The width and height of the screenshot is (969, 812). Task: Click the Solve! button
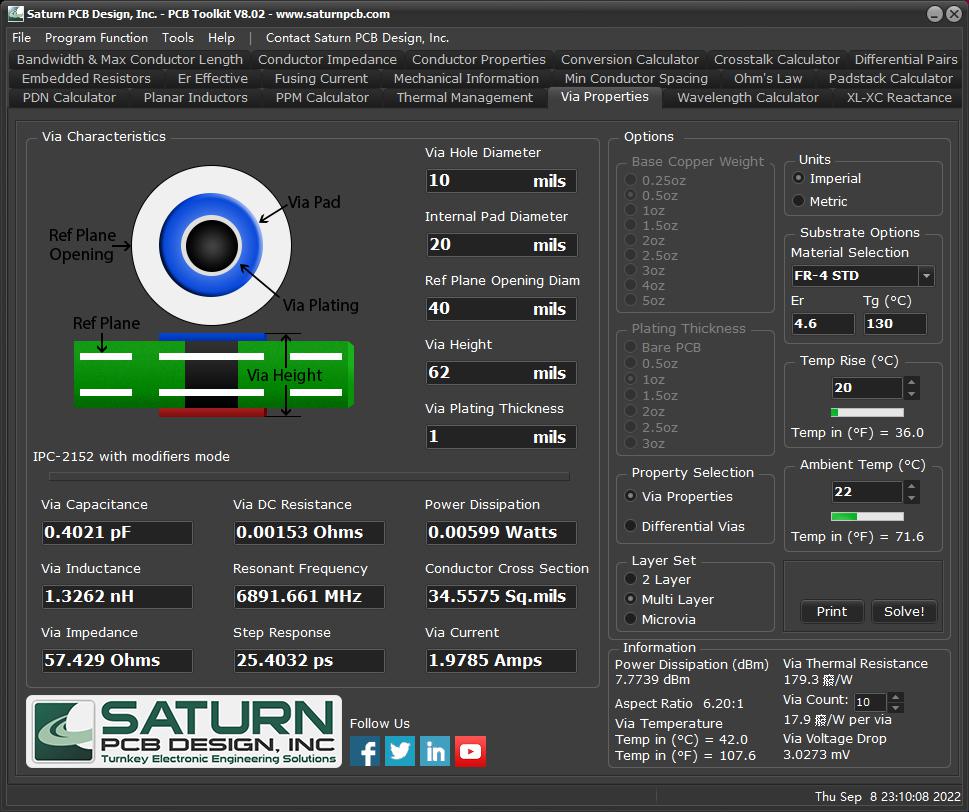click(x=903, y=611)
